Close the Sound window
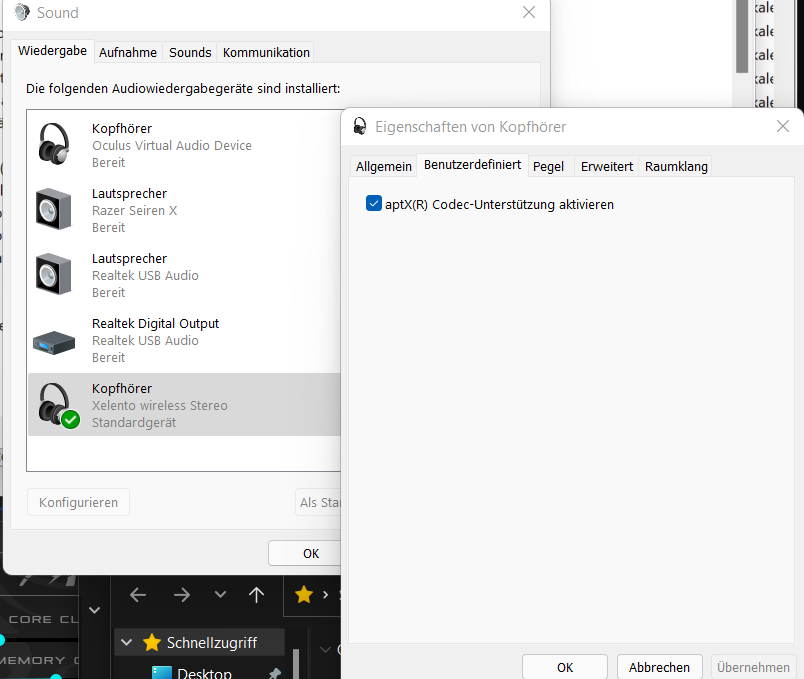Screen dimensions: 804x679 pos(529,12)
